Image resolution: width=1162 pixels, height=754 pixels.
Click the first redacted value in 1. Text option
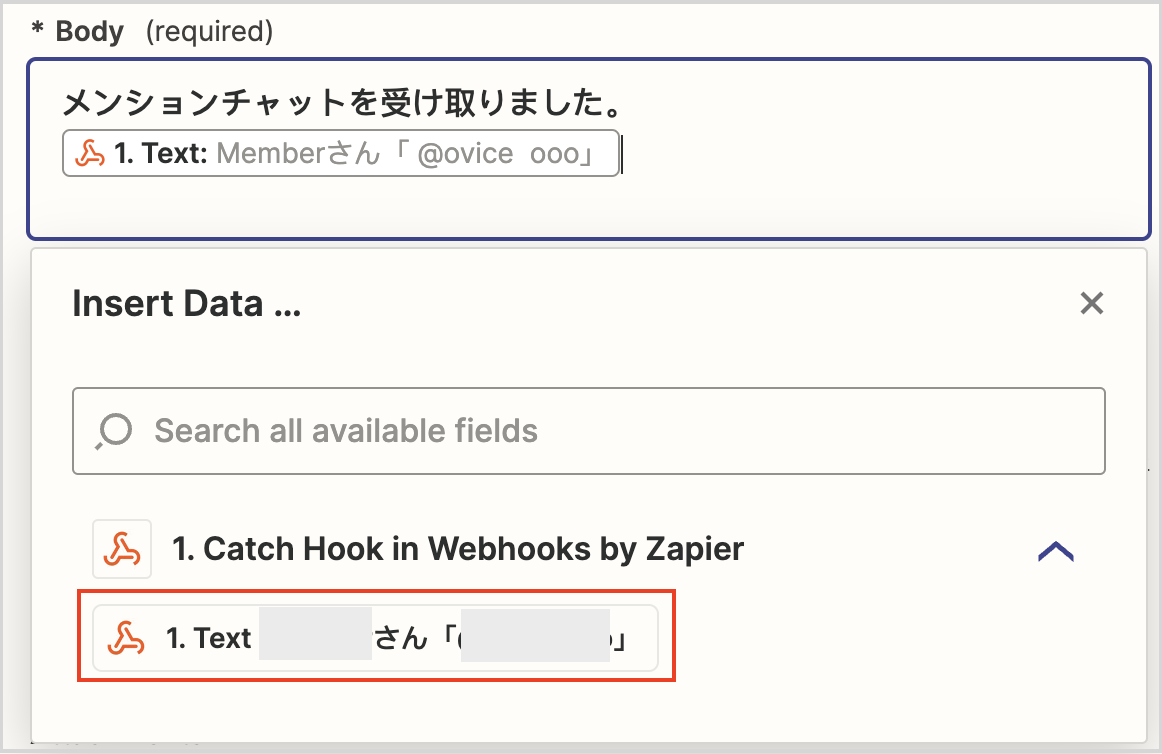(x=315, y=638)
